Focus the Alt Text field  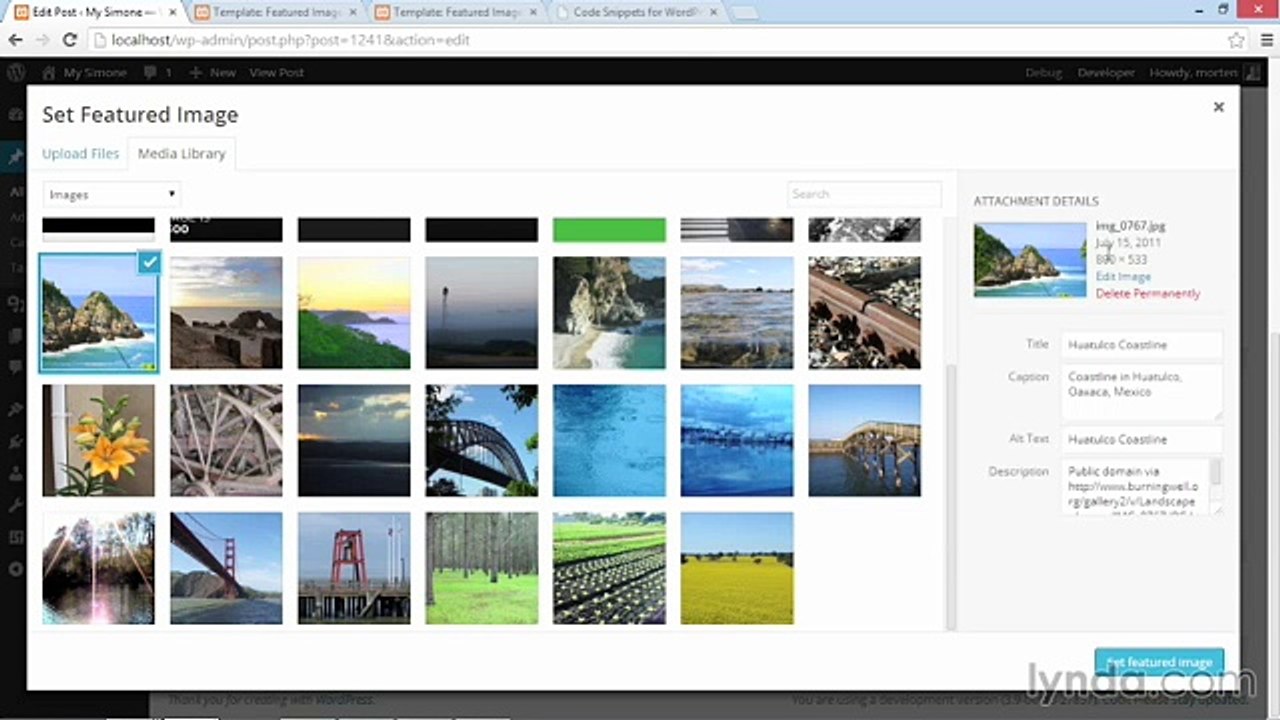[1142, 439]
